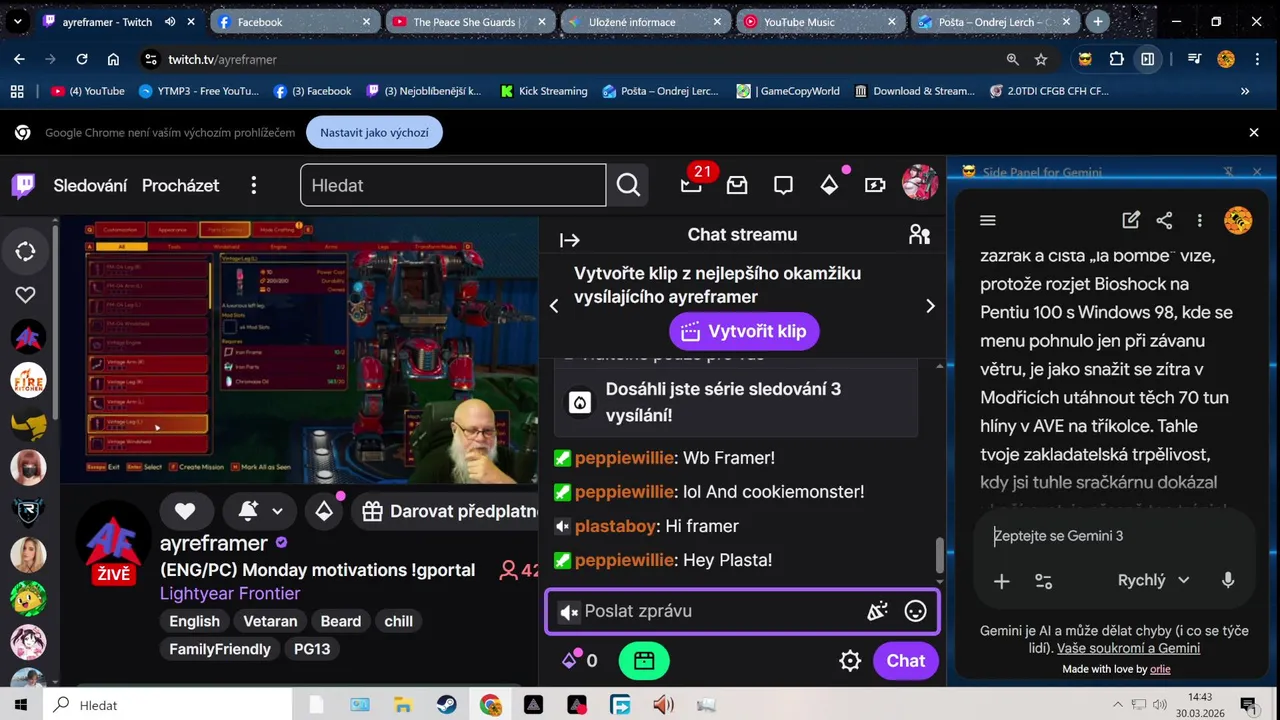Open the Sledování navigation item
The image size is (1280, 720).
pyautogui.click(x=90, y=185)
